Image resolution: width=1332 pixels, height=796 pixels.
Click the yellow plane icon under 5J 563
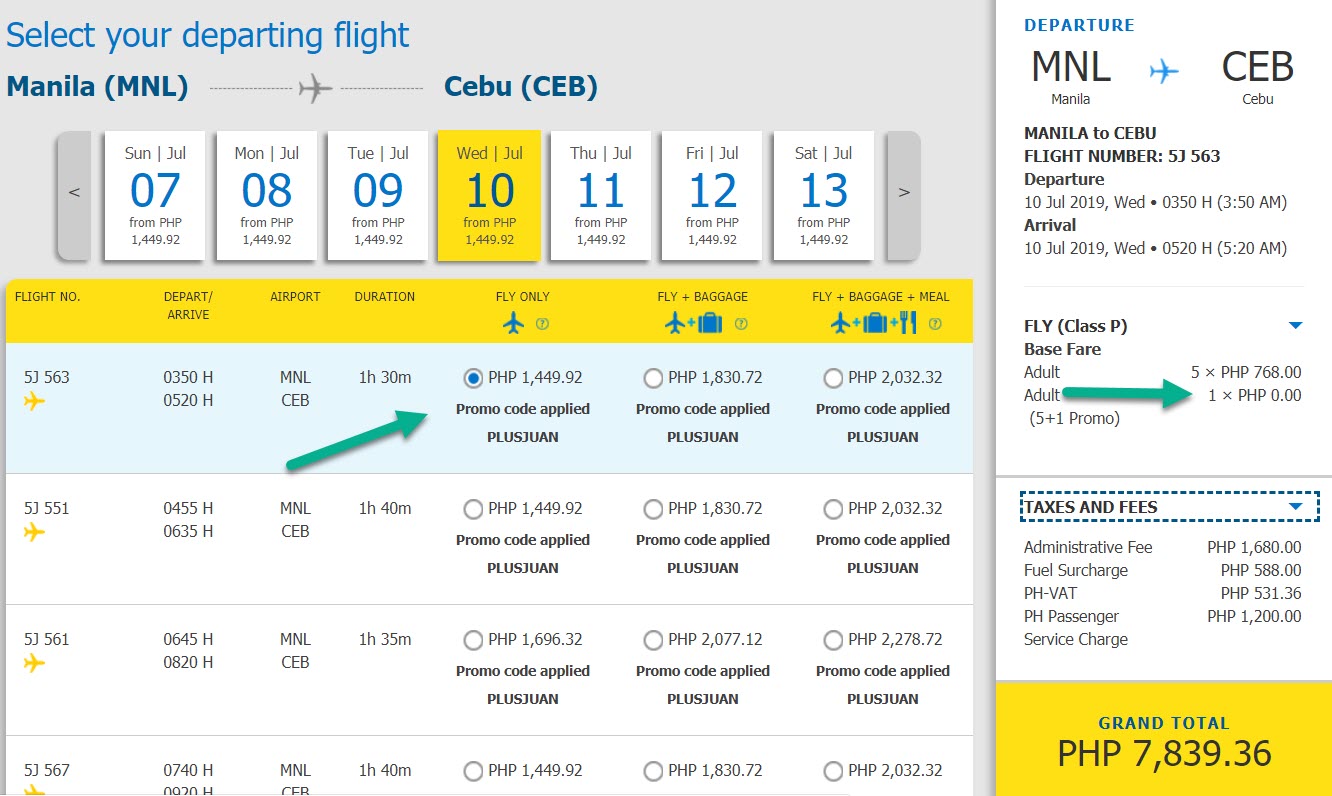[35, 401]
